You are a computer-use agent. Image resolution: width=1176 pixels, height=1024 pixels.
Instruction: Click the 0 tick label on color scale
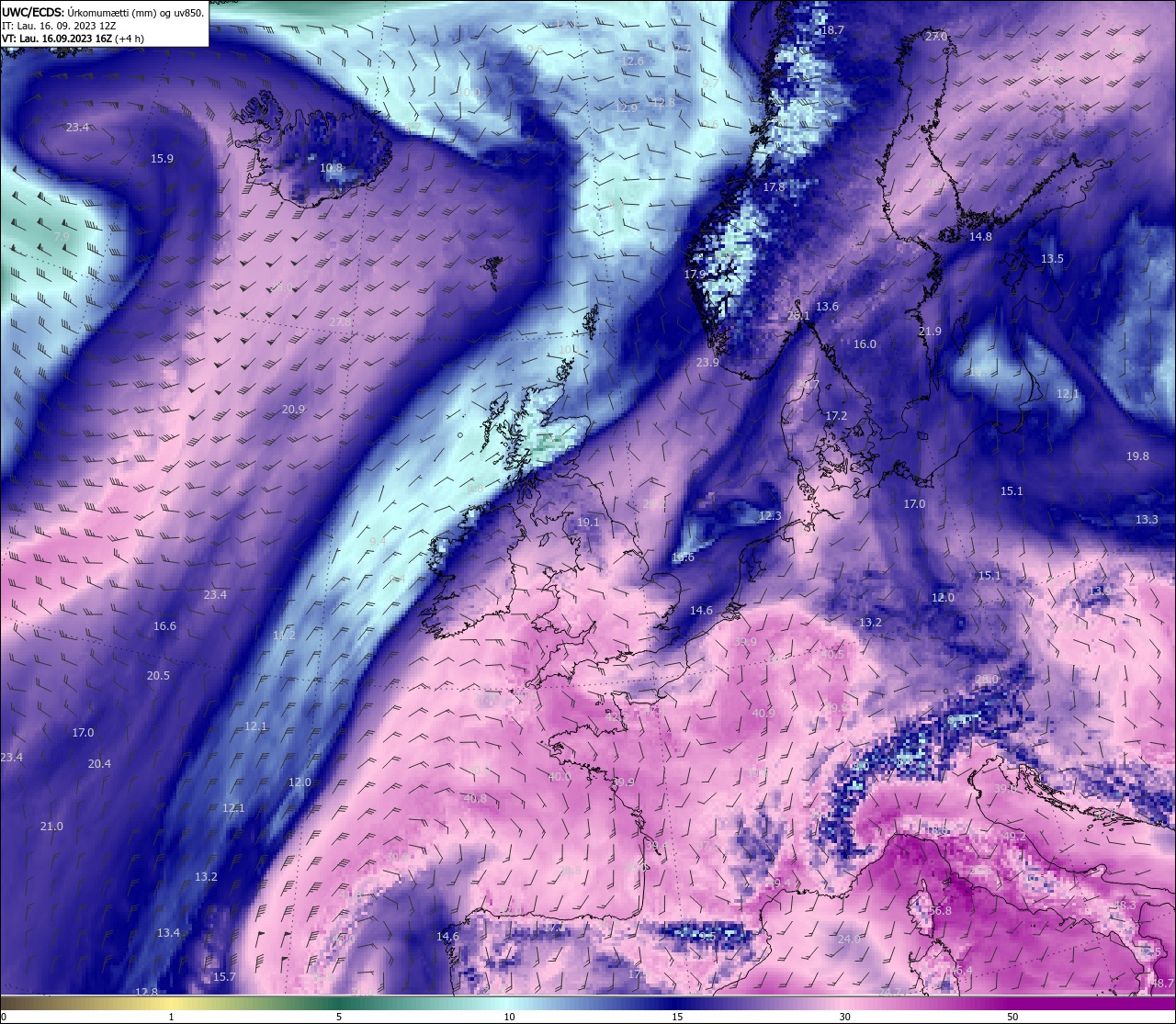click(3, 1017)
